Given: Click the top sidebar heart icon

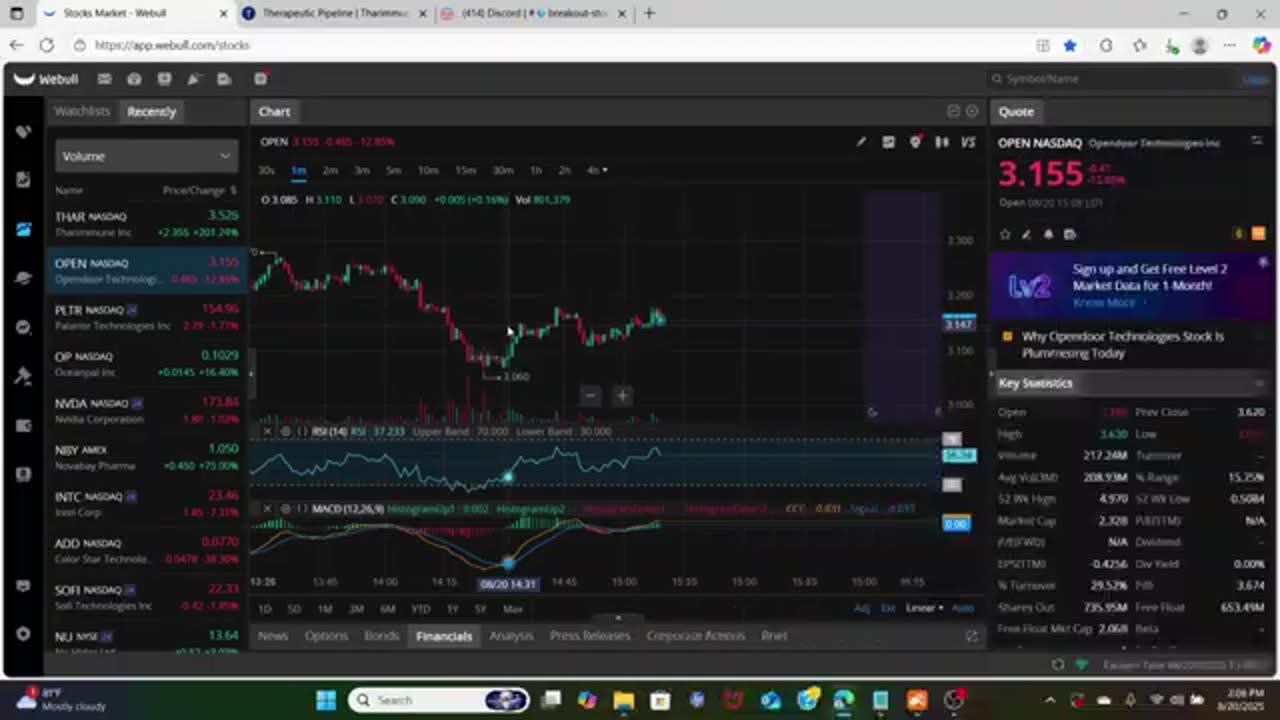Looking at the screenshot, I should tap(24, 132).
